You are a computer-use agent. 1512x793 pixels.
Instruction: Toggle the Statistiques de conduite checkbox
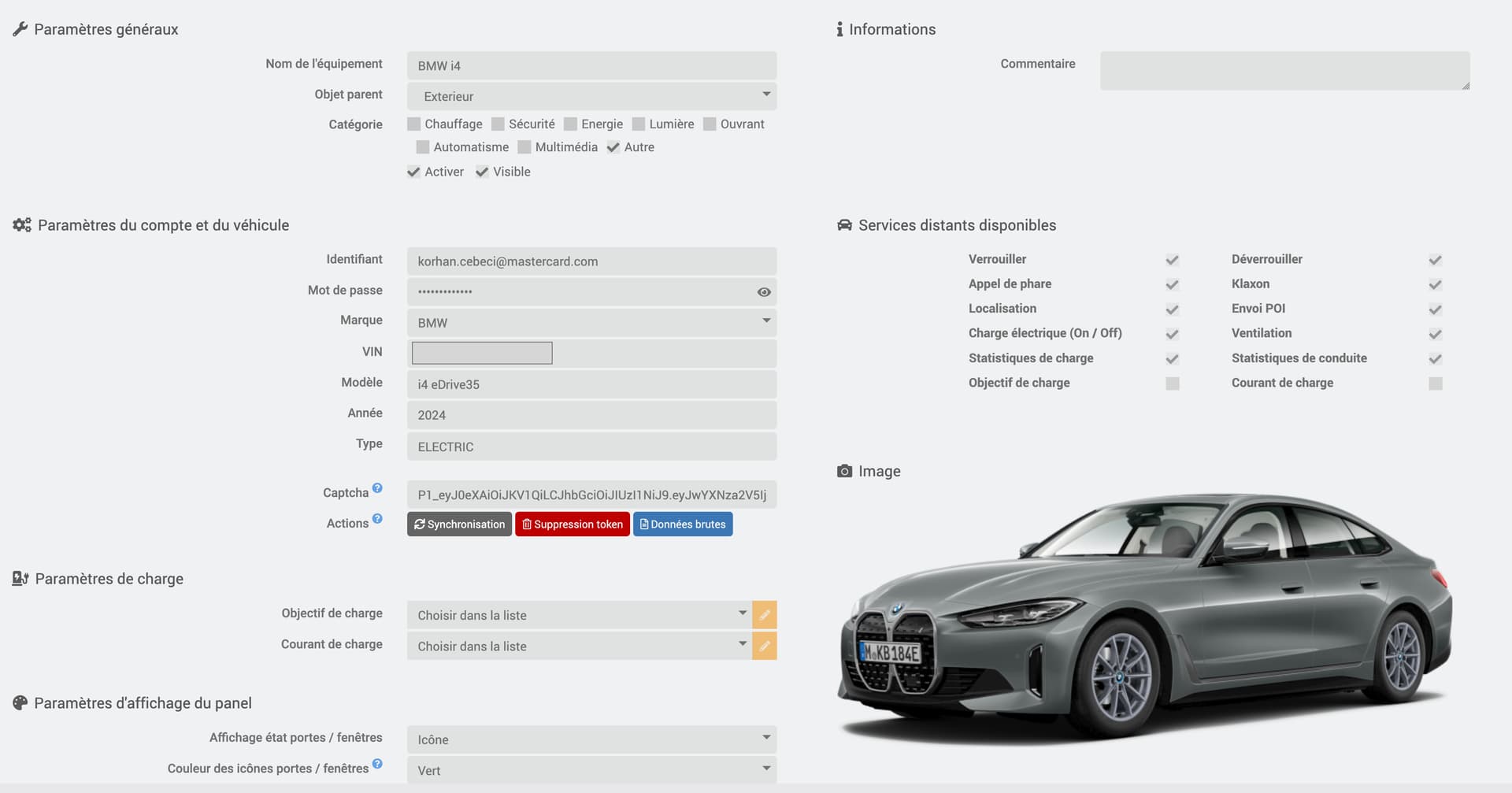[x=1436, y=359]
